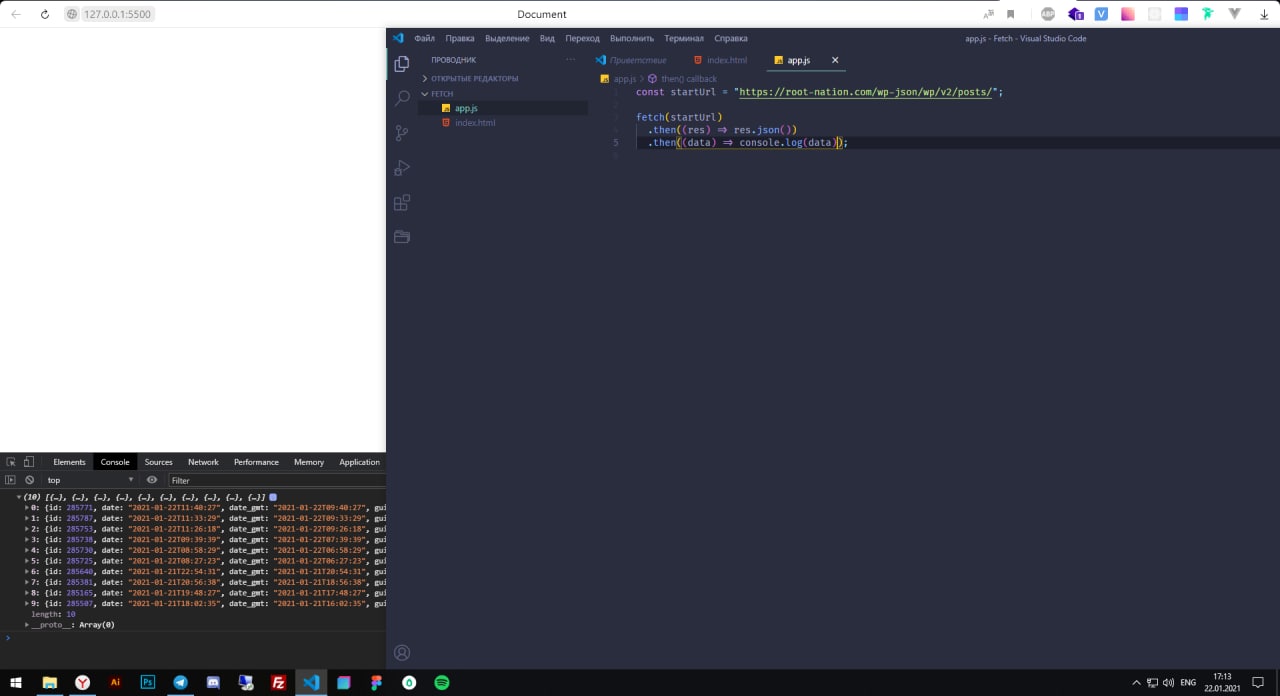Select the inspect element tool in DevTools
This screenshot has width=1280, height=696.
pyautogui.click(x=11, y=462)
